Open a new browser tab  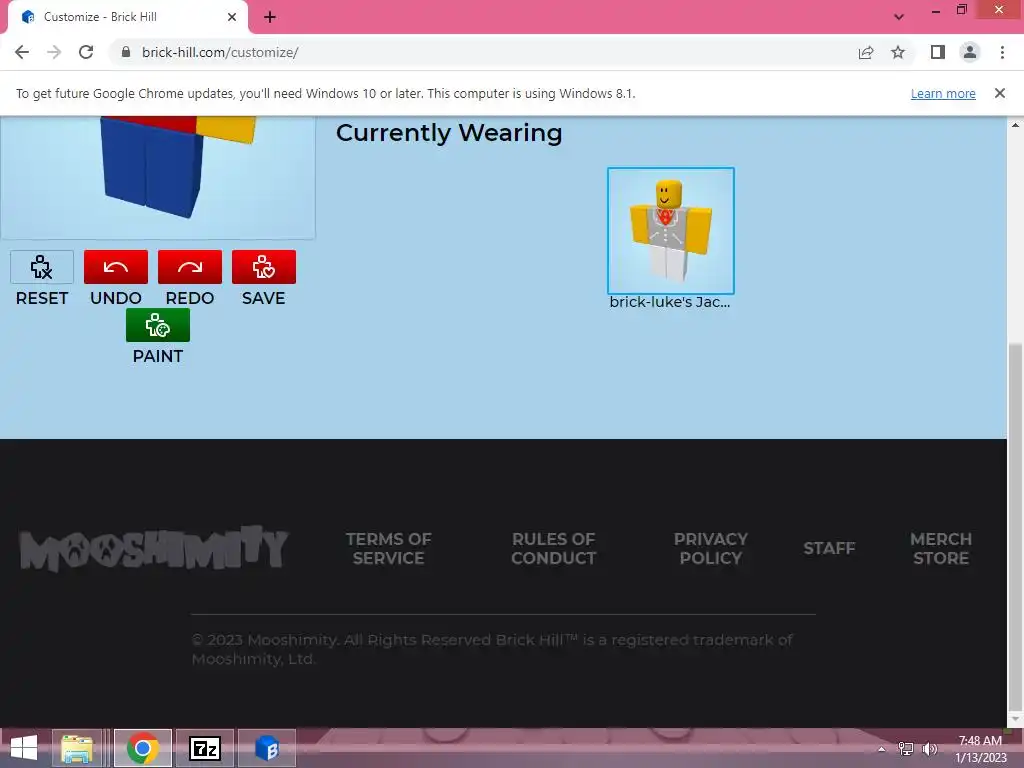[270, 17]
